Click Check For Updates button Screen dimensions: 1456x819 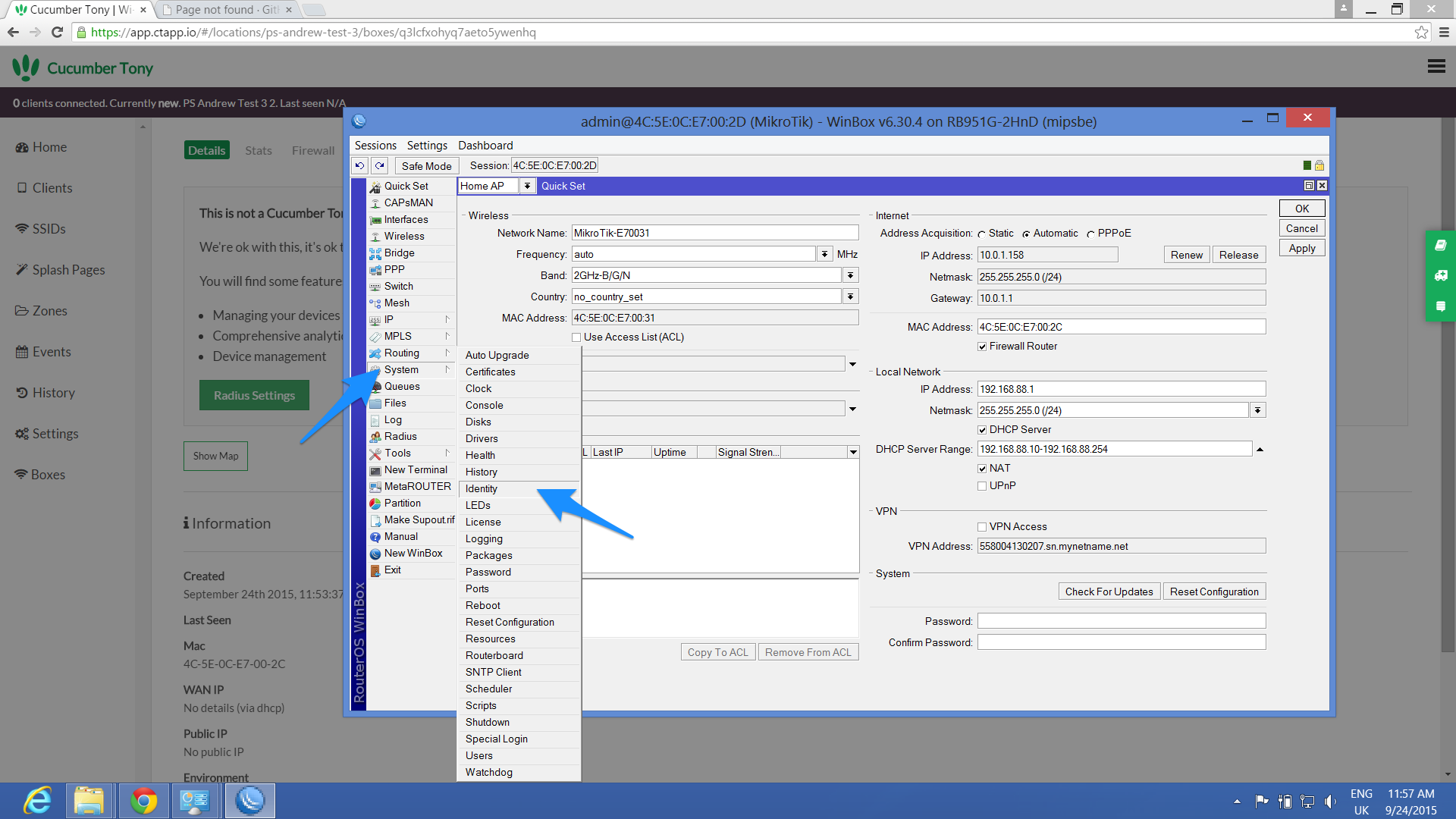1109,591
